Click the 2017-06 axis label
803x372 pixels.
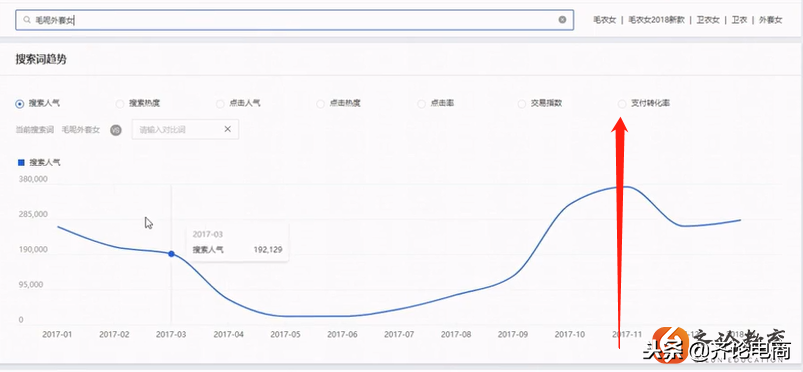pos(342,334)
